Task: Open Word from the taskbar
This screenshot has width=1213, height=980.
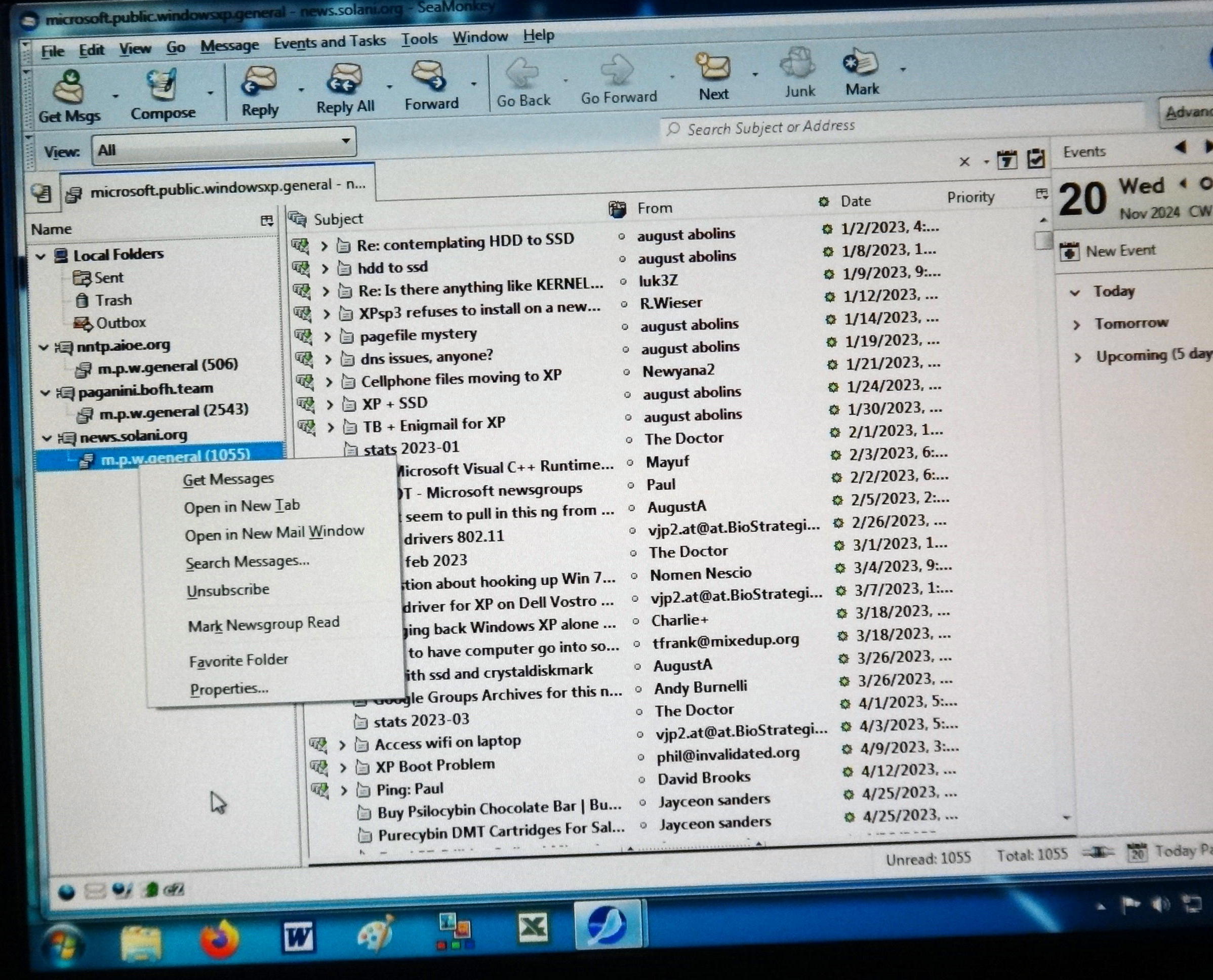Action: [x=298, y=937]
